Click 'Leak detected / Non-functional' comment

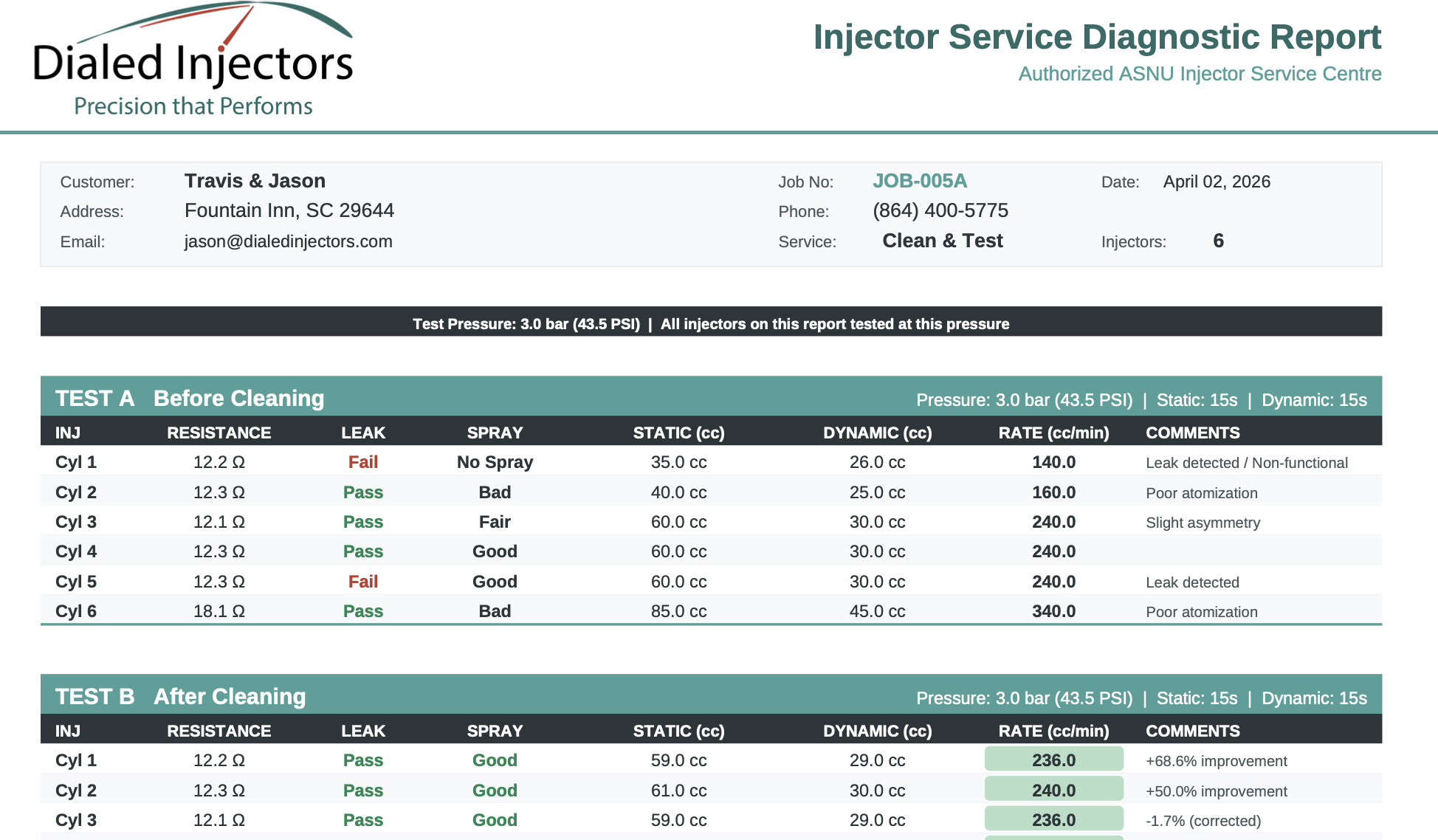pos(1247,463)
